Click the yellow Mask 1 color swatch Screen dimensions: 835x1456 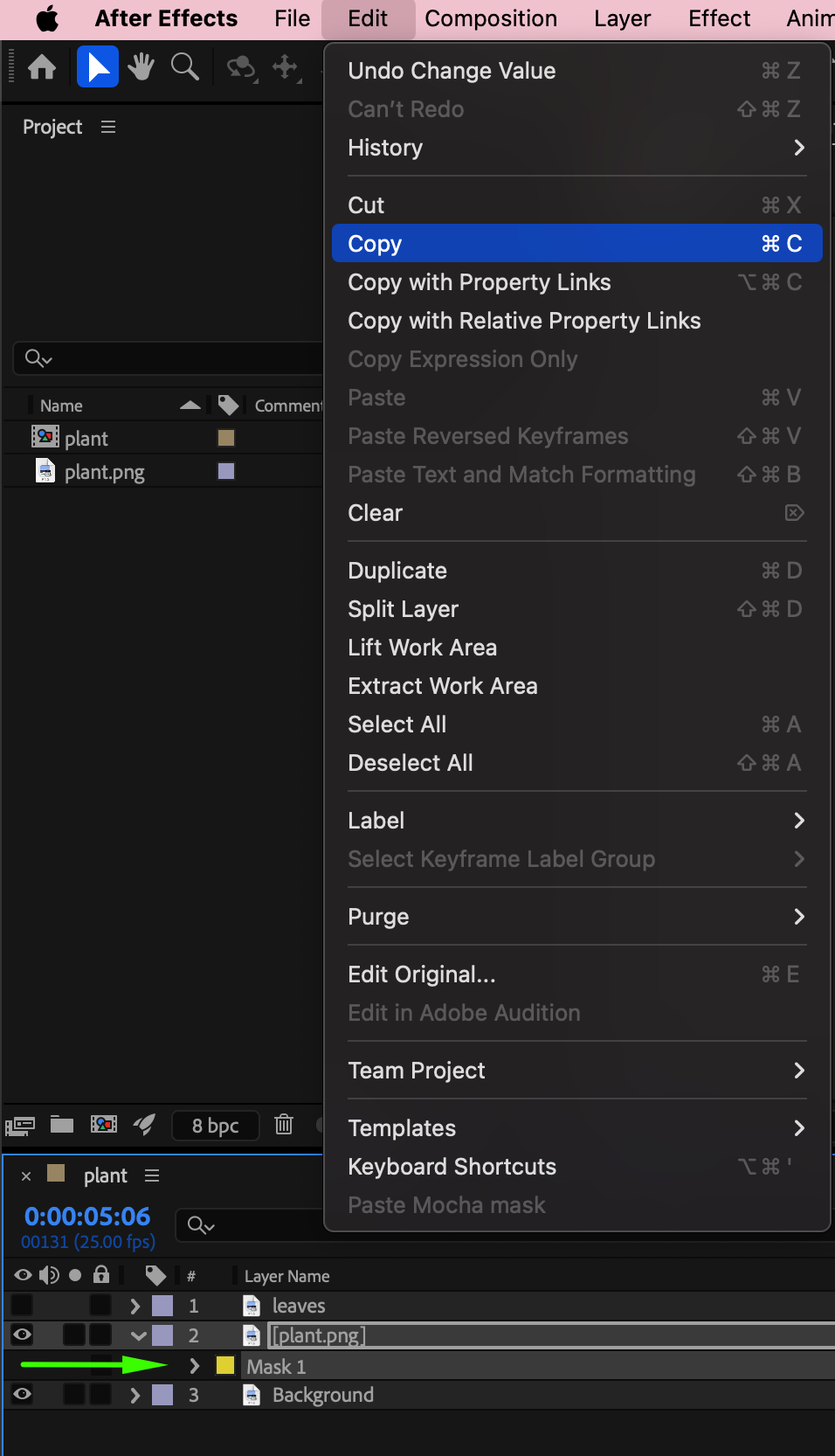[x=225, y=1366]
